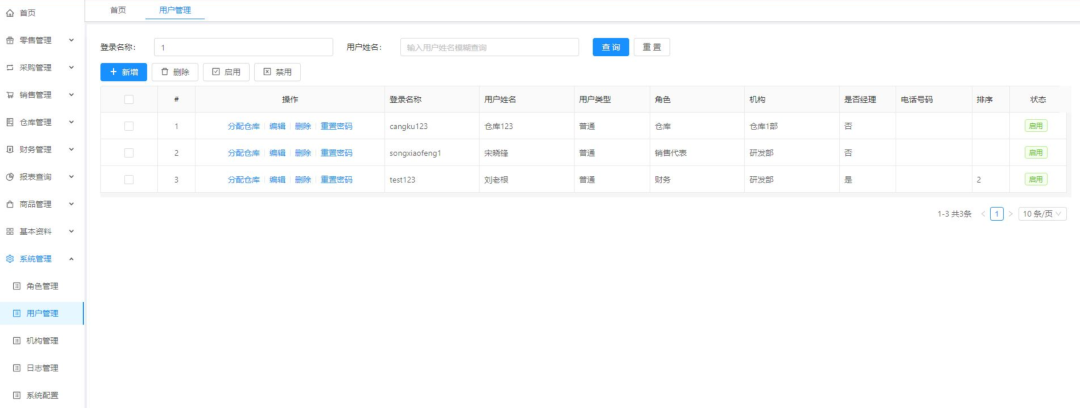Click the 零售管理 sidebar icon
Viewport: 1080px width, 408px height.
click(10, 40)
